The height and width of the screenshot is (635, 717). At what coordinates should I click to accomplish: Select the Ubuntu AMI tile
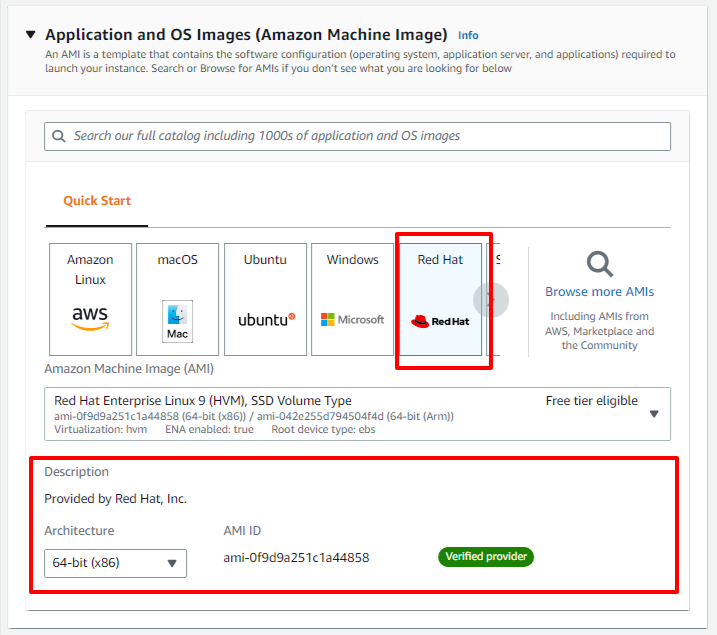pyautogui.click(x=265, y=299)
